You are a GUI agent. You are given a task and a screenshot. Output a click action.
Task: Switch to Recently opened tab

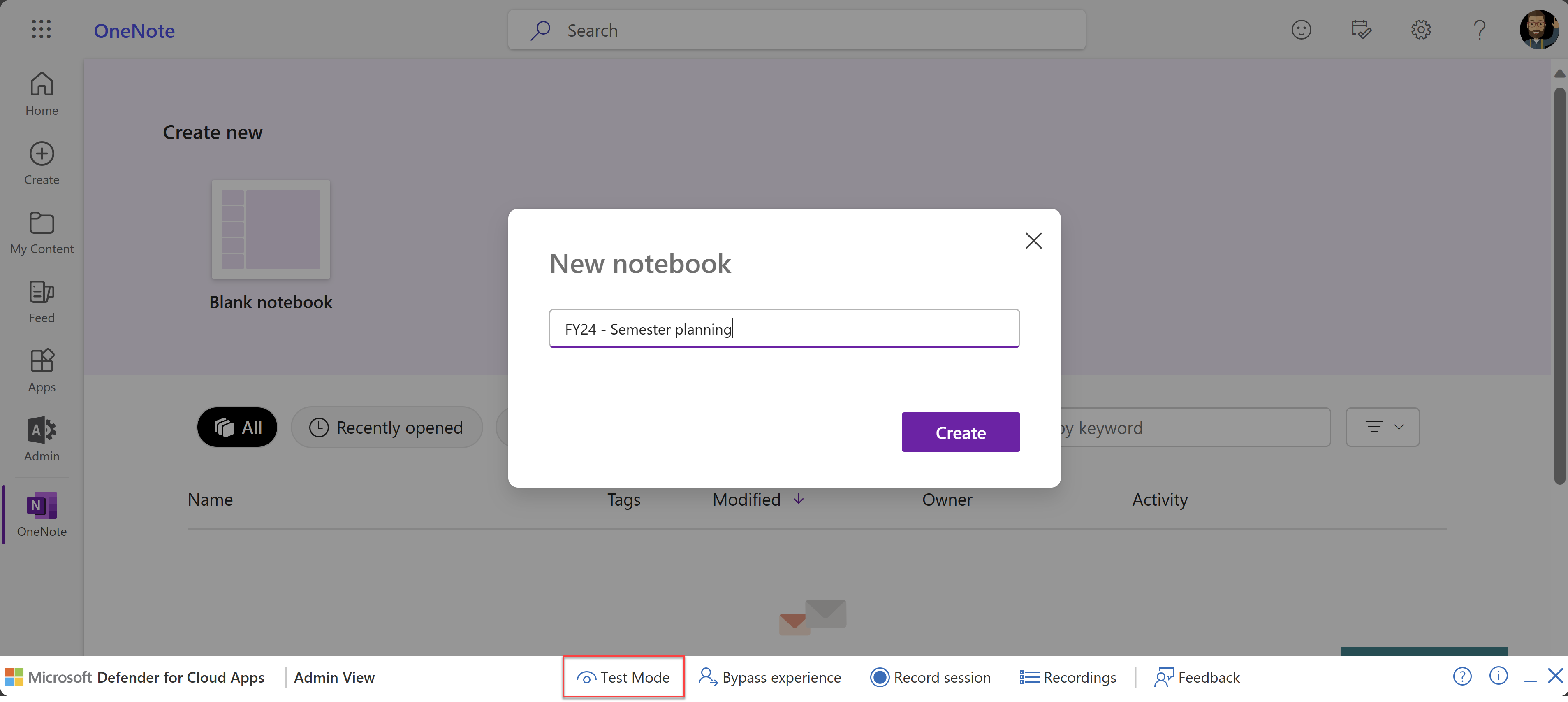pos(387,427)
